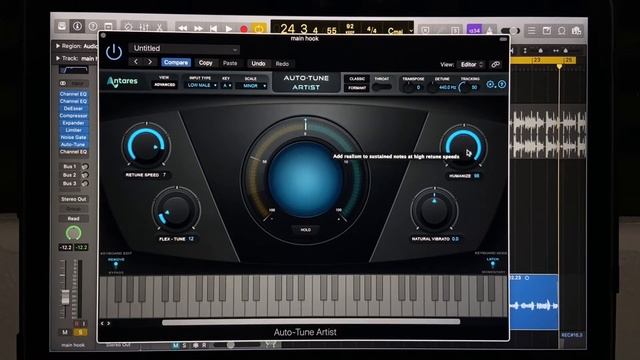Viewport: 640px width, 360px height.
Task: Click the Logic Record button
Action: 244,29
